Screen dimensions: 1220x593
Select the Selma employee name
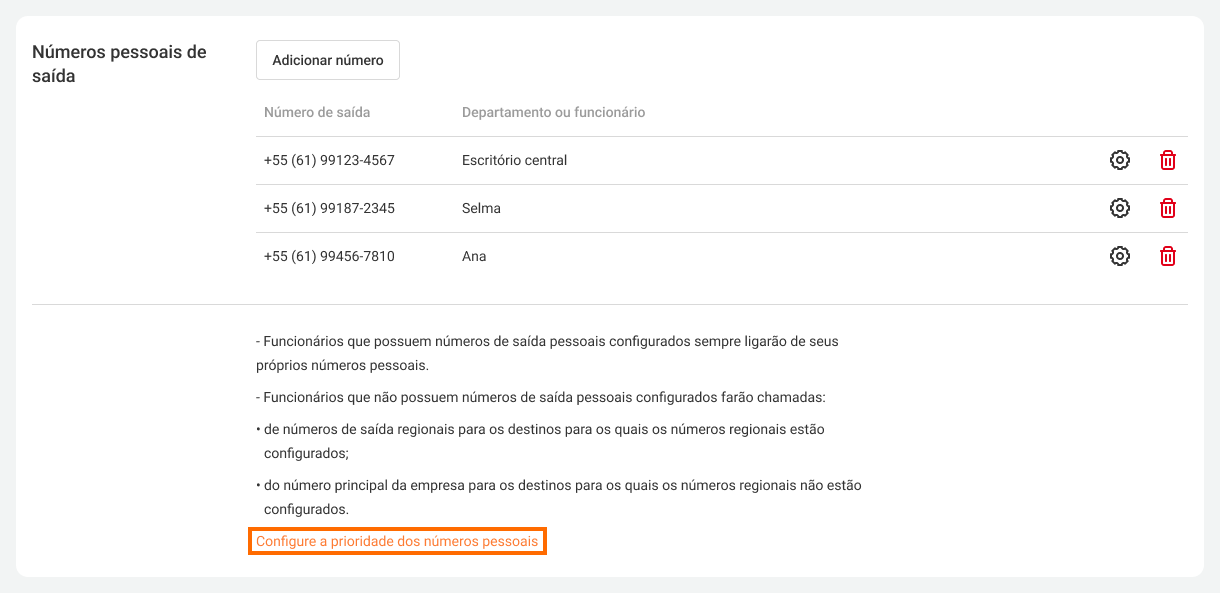click(x=481, y=208)
